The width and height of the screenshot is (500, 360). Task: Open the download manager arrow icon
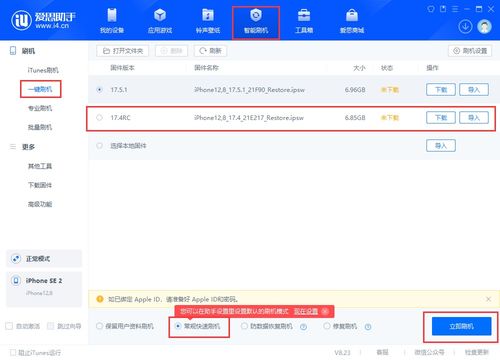[x=465, y=26]
